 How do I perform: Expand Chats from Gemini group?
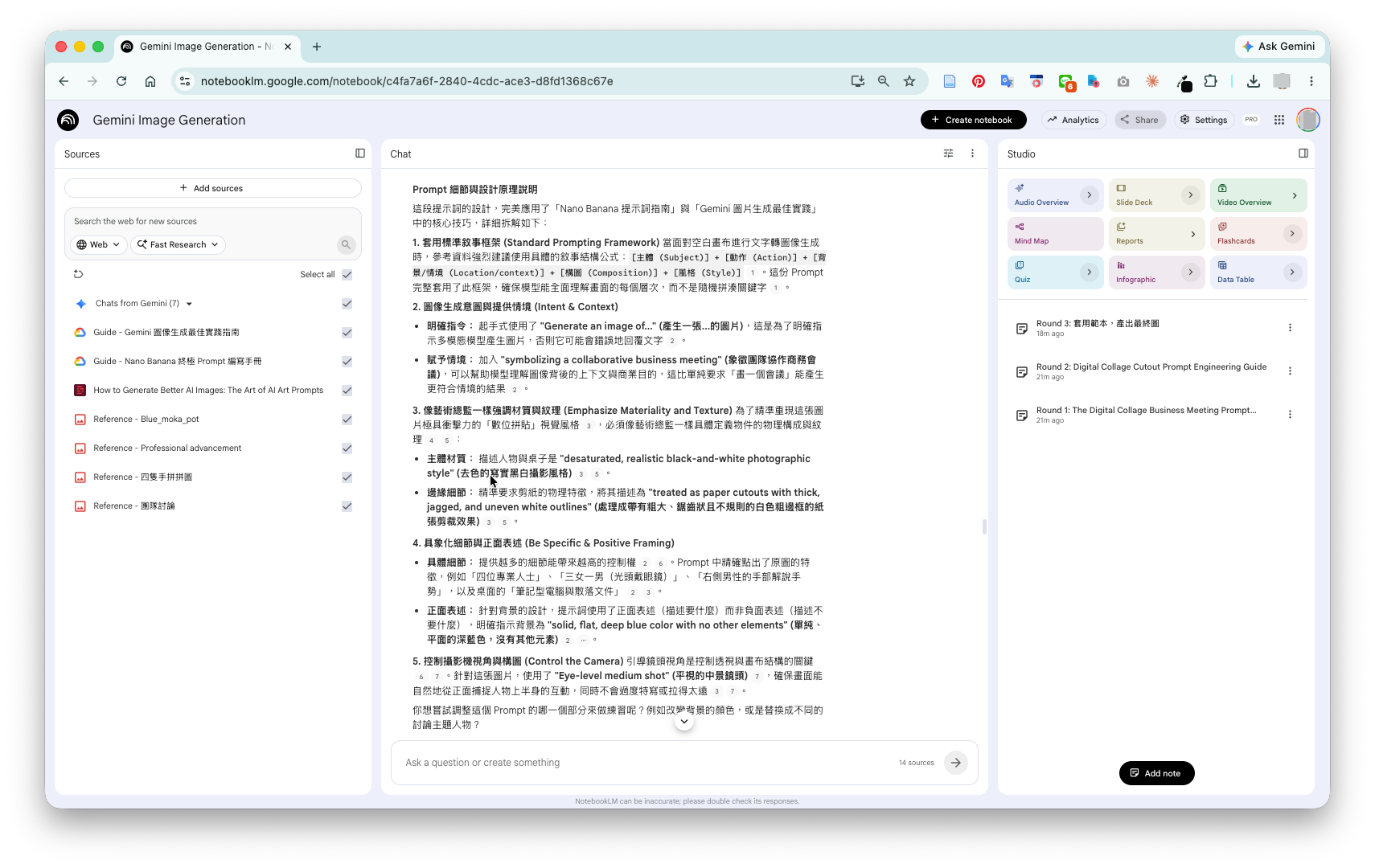[x=189, y=304]
